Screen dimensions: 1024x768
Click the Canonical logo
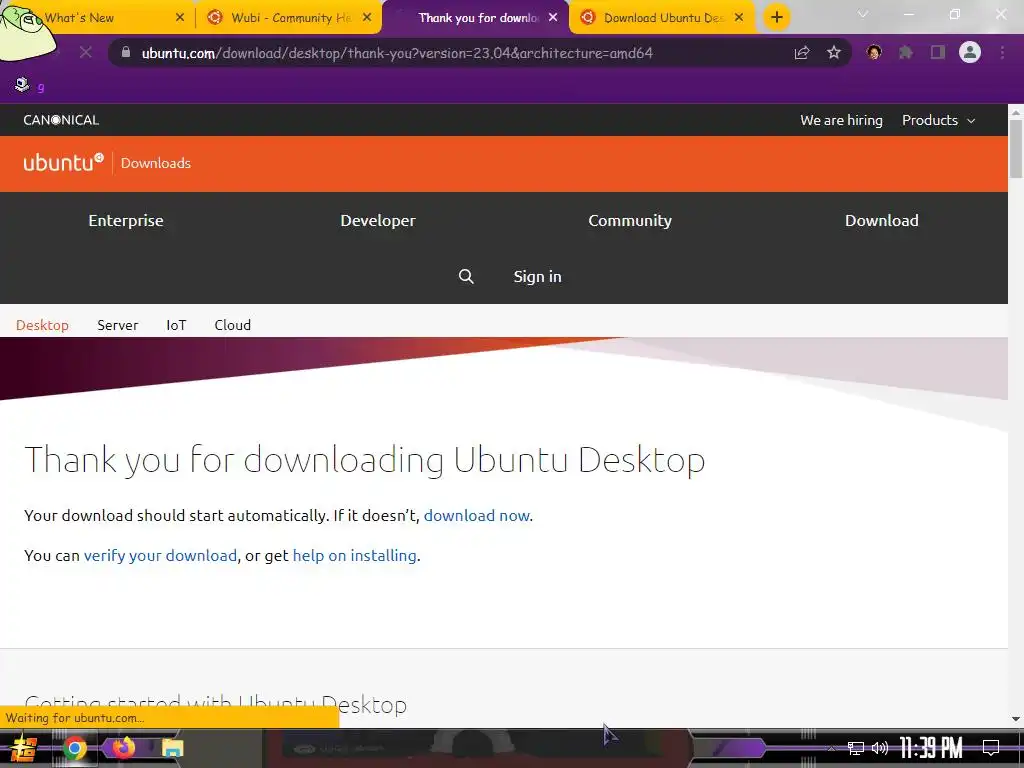pyautogui.click(x=61, y=120)
